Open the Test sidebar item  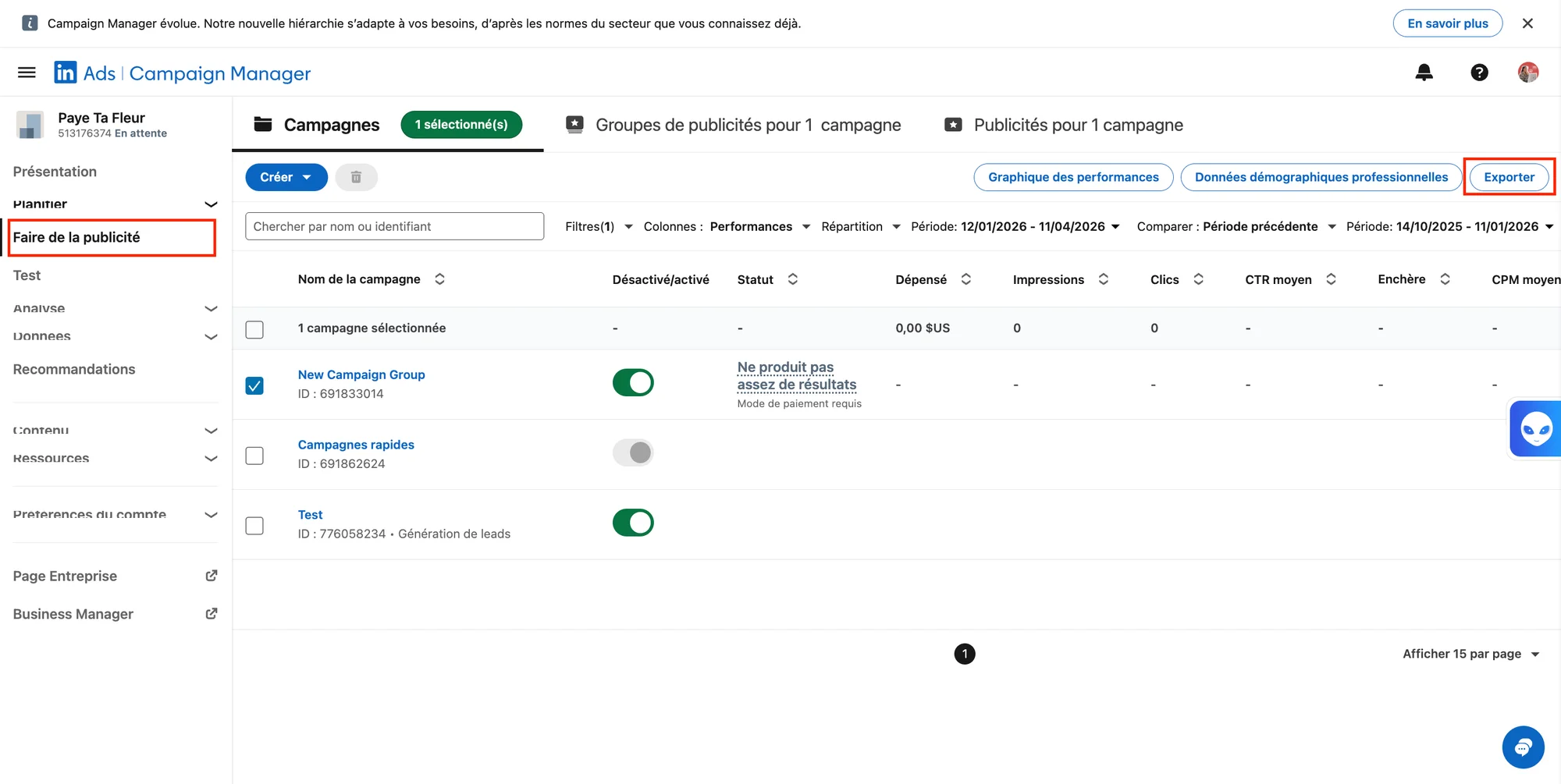click(x=27, y=275)
